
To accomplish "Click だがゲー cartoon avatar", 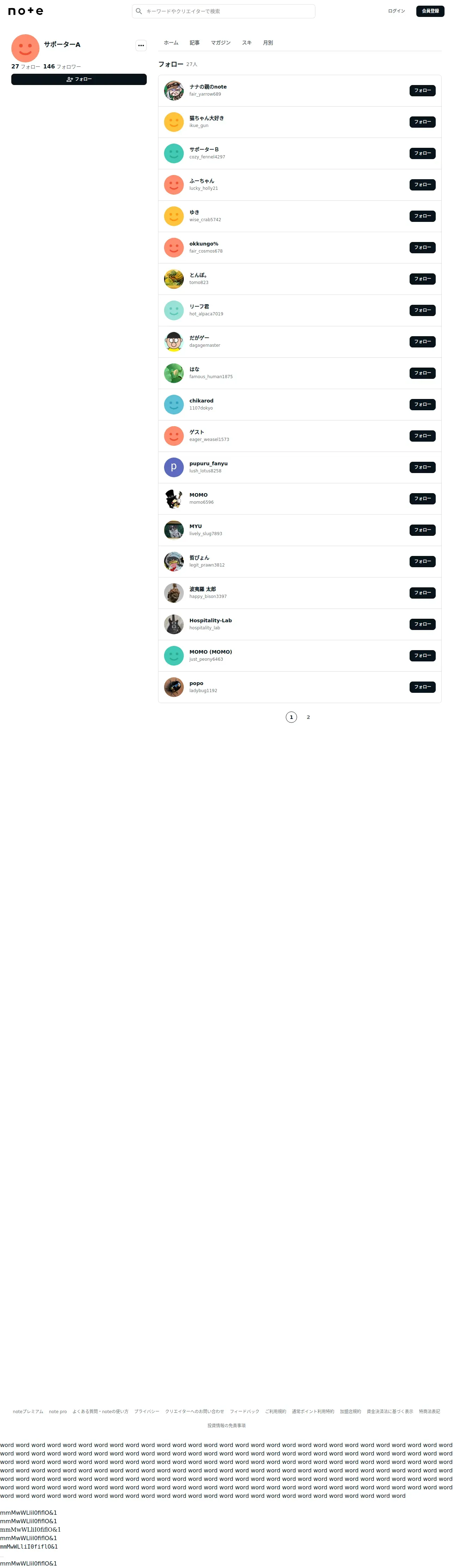I will pyautogui.click(x=174, y=341).
